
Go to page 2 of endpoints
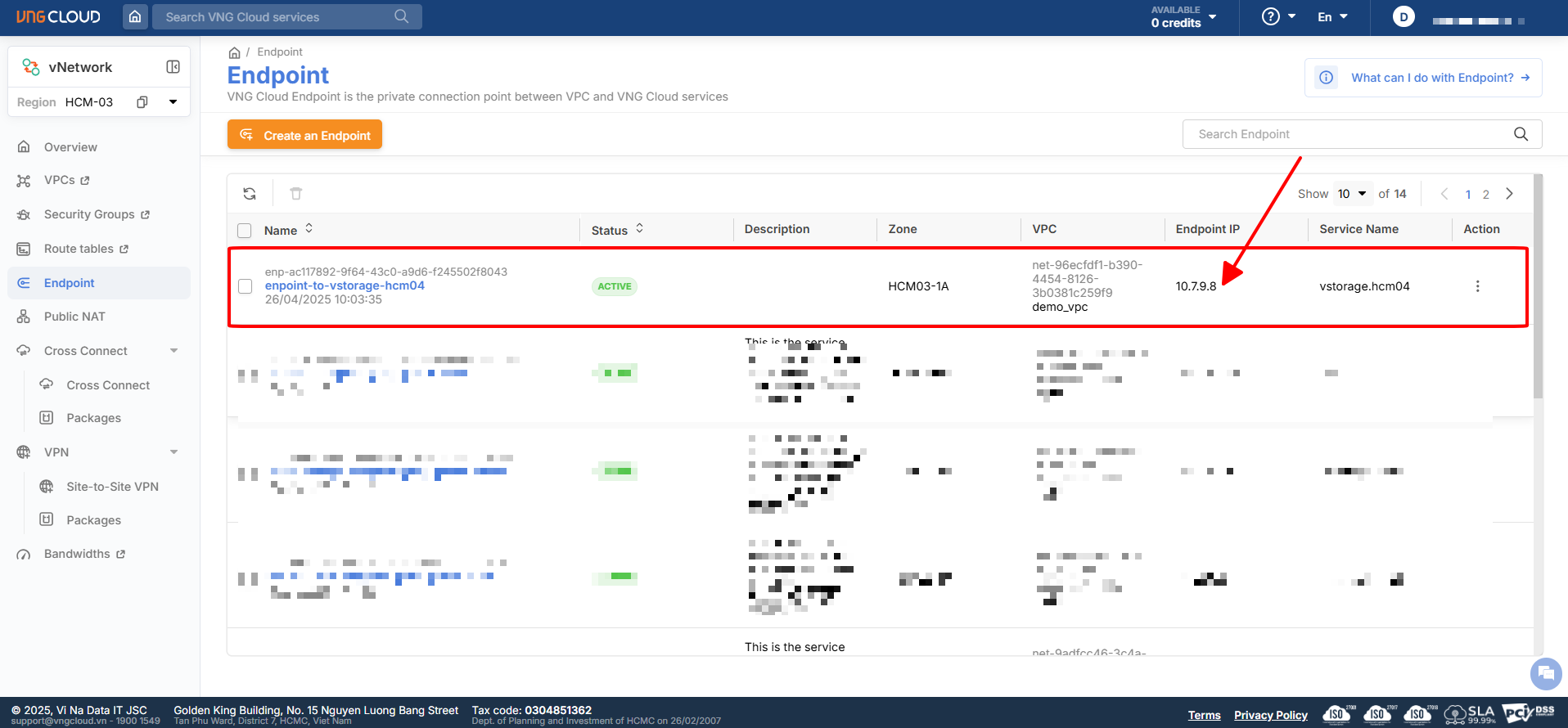coord(1486,195)
